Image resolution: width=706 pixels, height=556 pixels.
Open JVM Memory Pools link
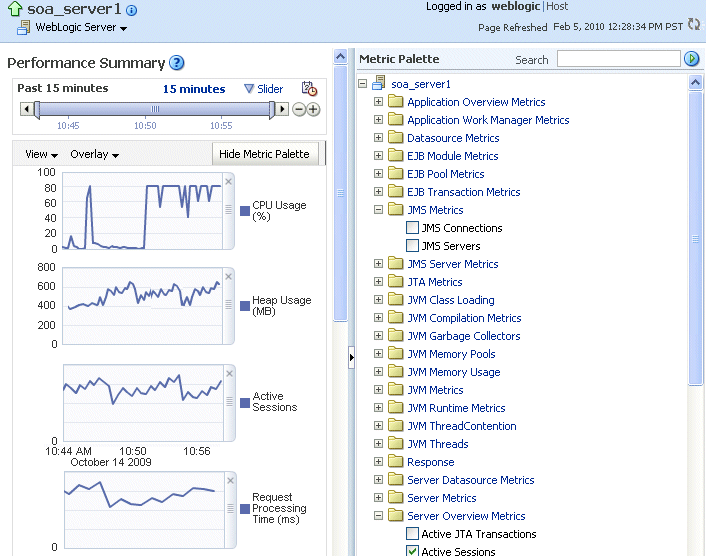click(451, 354)
